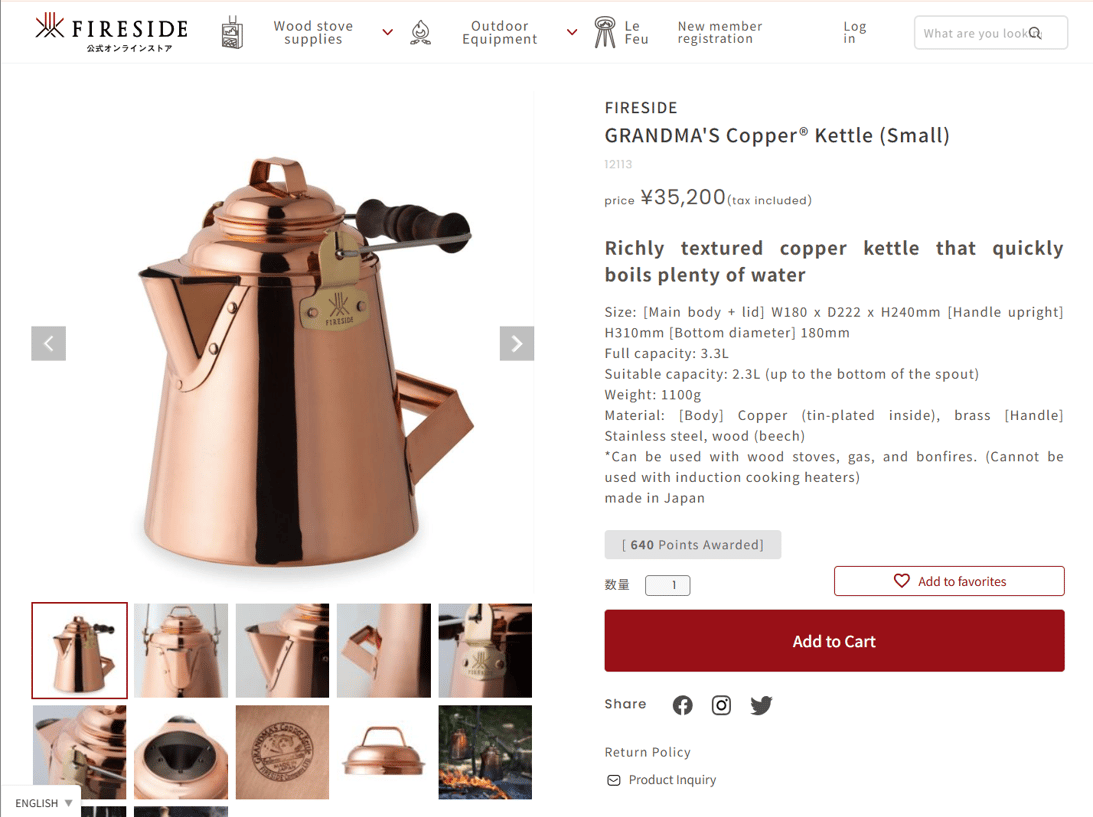Click the quantity input field
This screenshot has height=817, width=1093.
(668, 585)
